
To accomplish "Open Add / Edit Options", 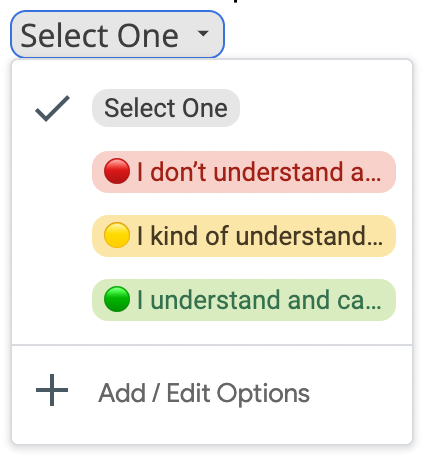I will 212,393.
